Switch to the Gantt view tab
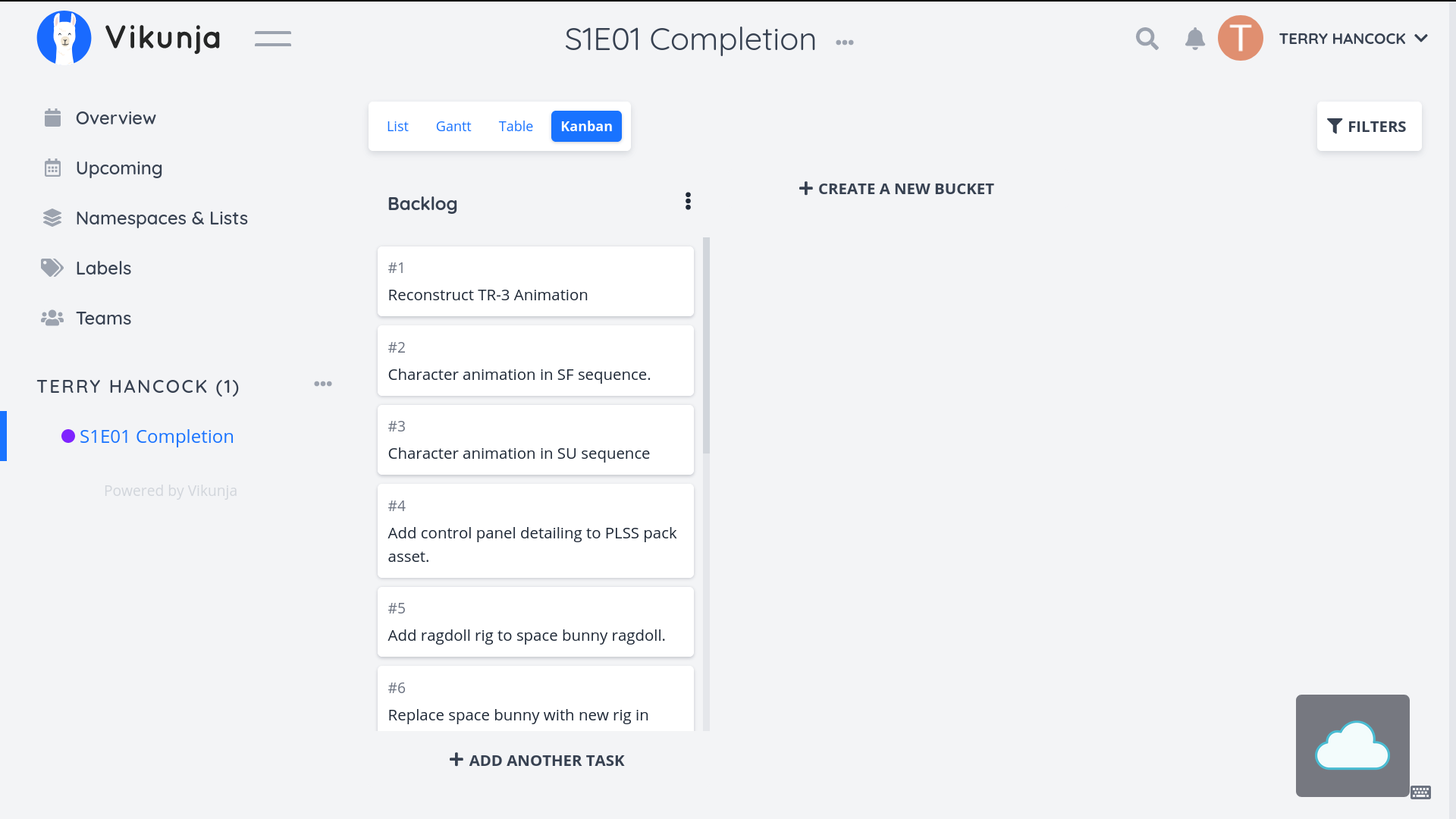The width and height of the screenshot is (1456, 819). 453,127
